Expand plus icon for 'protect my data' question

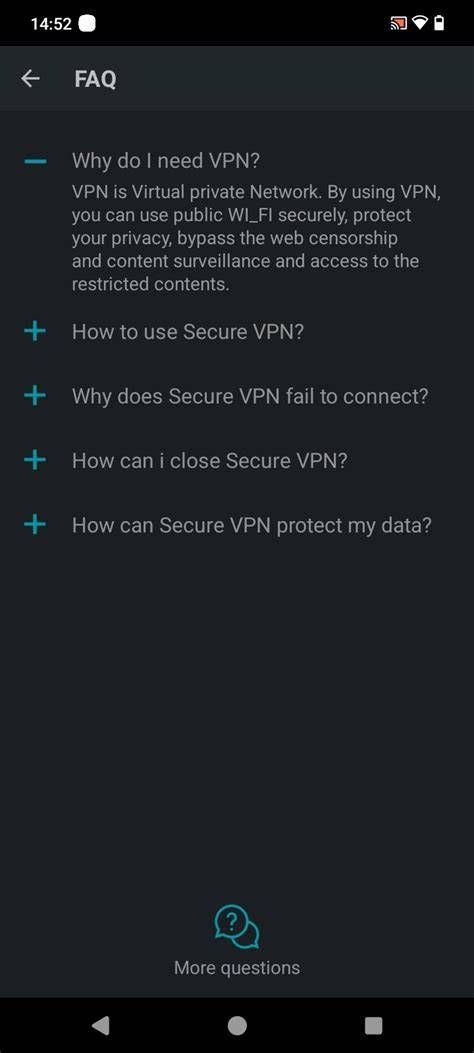(35, 524)
